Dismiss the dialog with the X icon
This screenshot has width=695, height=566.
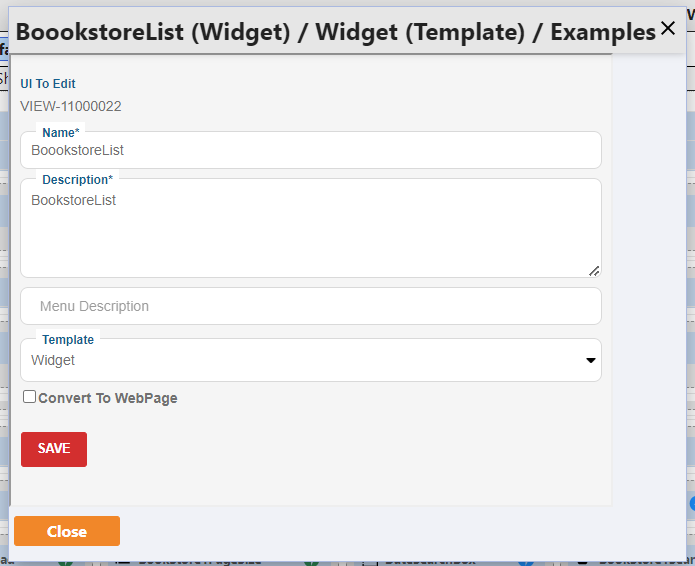(x=668, y=28)
